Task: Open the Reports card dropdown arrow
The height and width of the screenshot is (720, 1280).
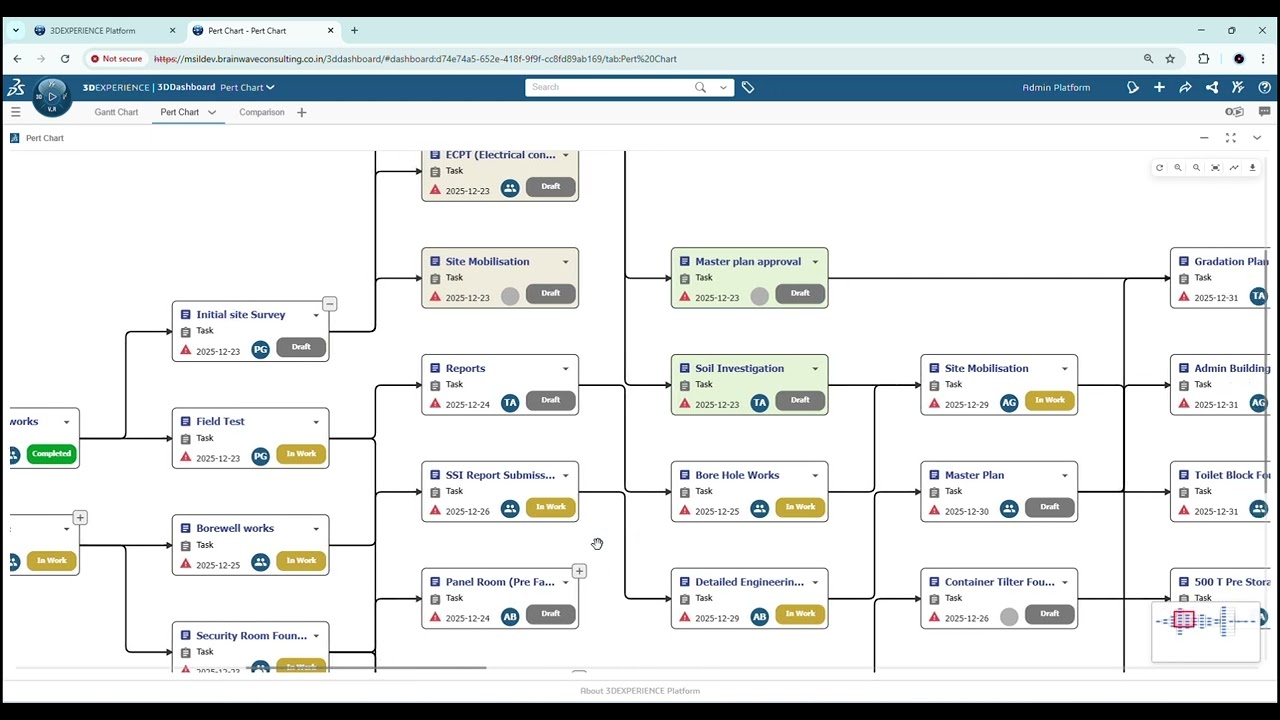Action: point(565,369)
